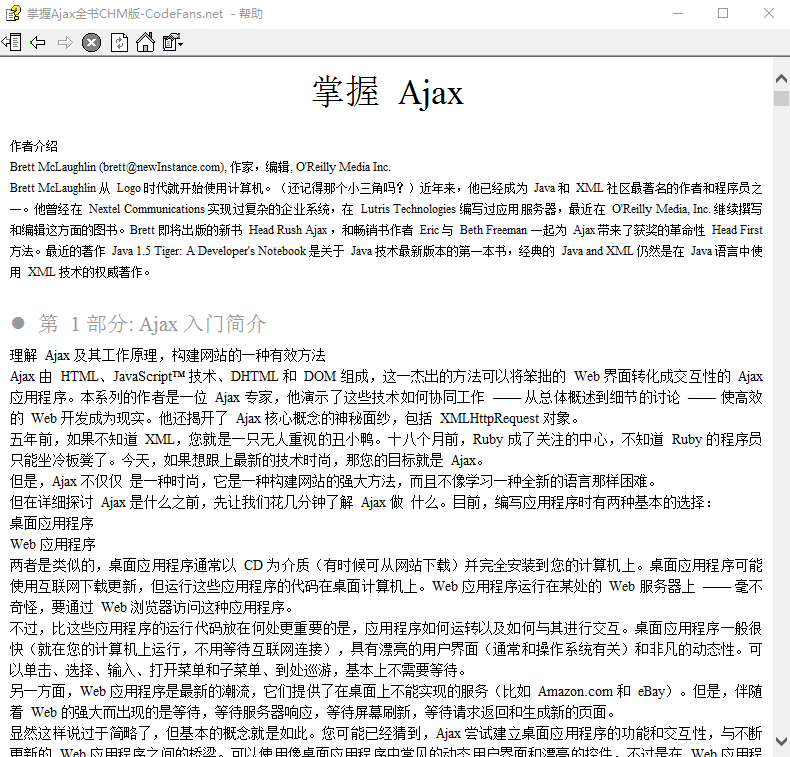Click the "作者介绍" label
Viewport: 790px width, 757px height.
34,146
